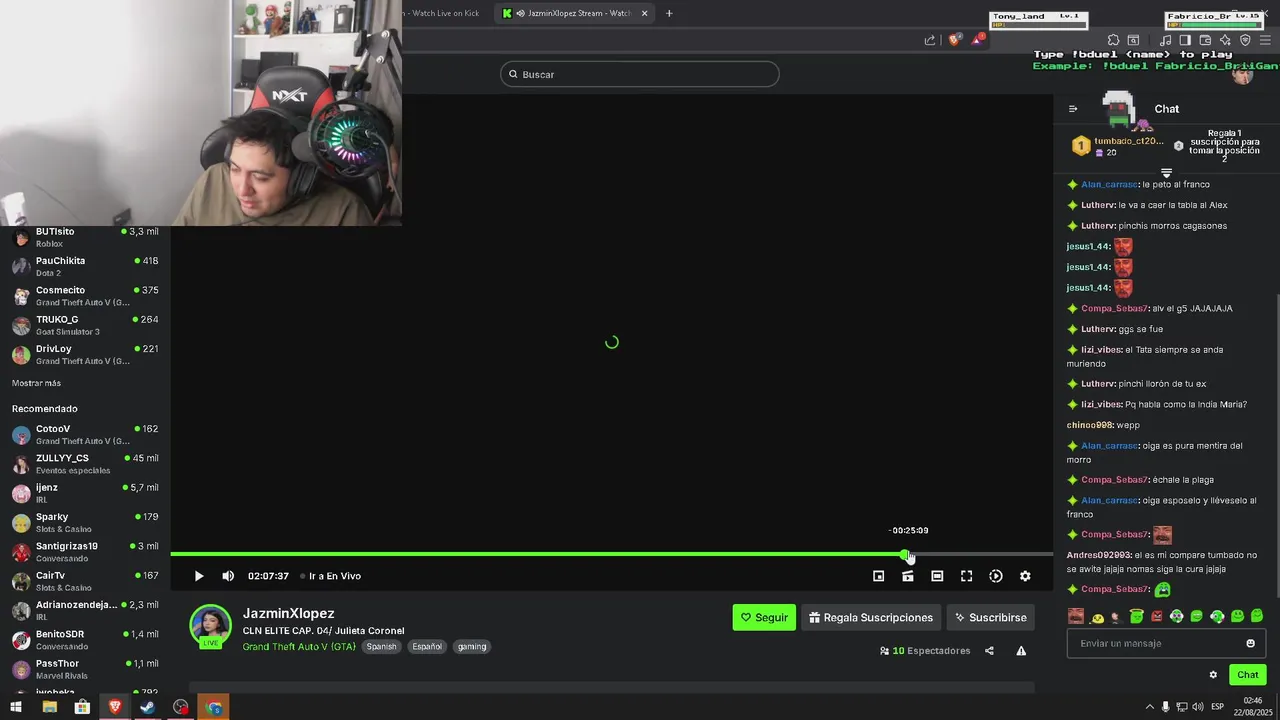Open Brave wallet icon
Image resolution: width=1280 pixels, height=720 pixels.
(1205, 40)
